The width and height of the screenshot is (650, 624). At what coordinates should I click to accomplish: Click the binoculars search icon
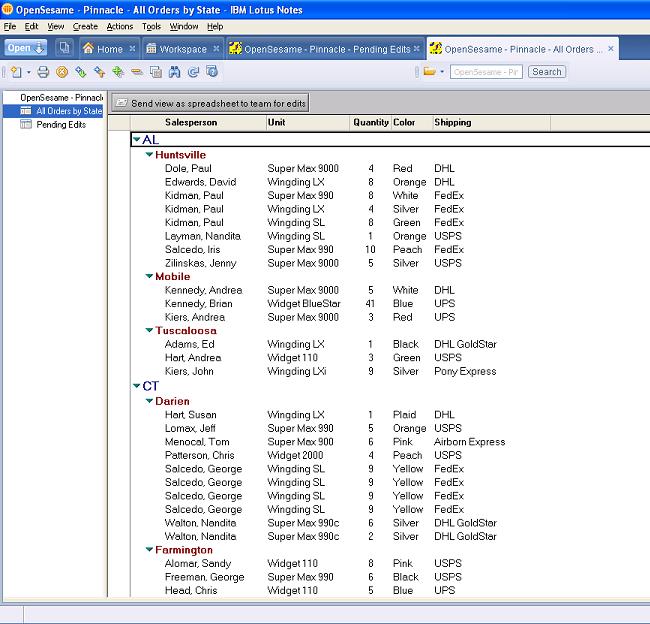(x=174, y=72)
